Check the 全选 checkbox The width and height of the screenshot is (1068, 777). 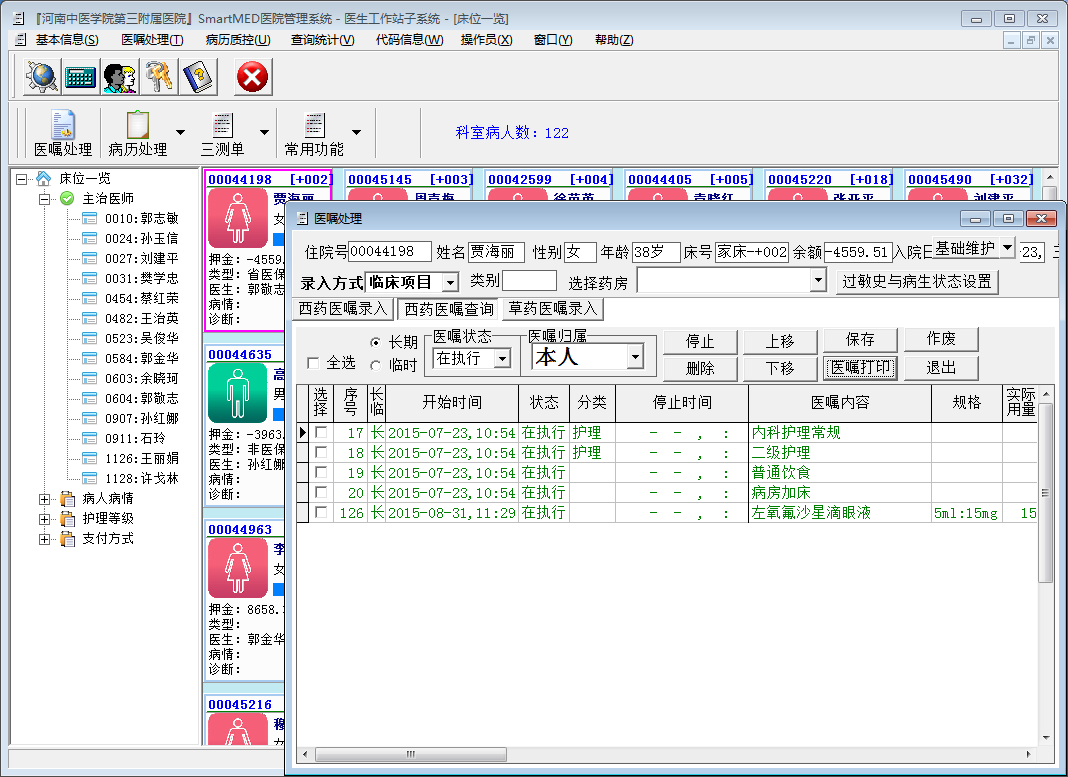(313, 363)
